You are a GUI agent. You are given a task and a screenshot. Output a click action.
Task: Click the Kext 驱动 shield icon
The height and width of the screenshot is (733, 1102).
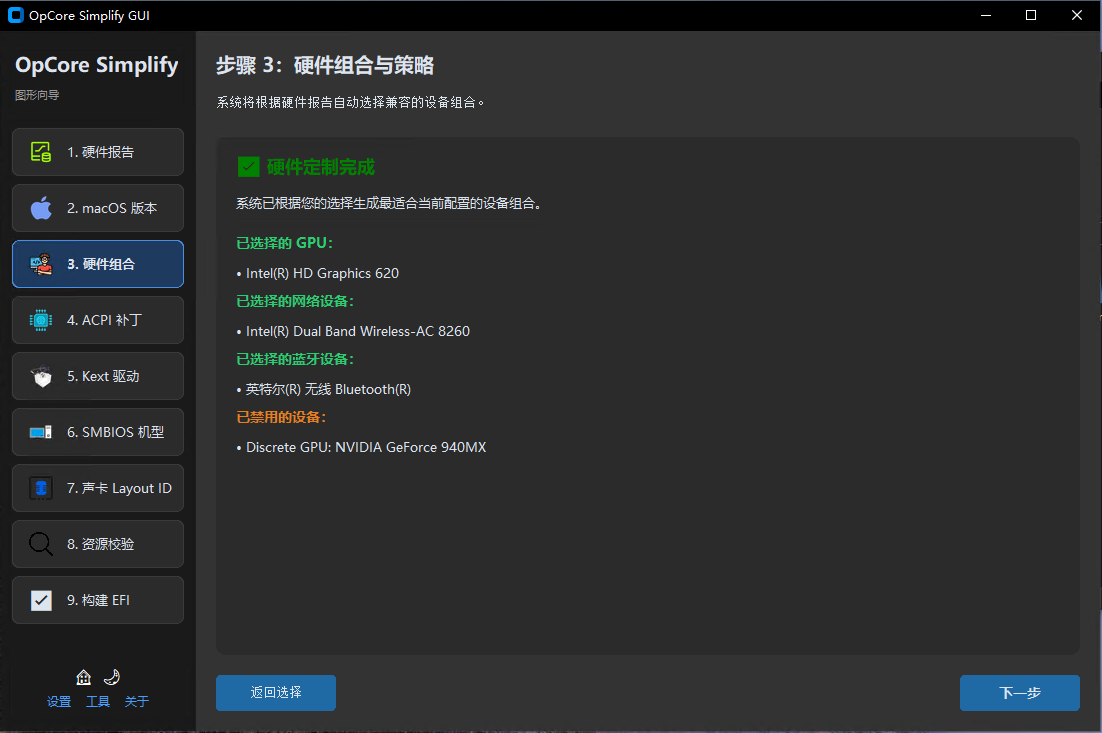click(41, 377)
